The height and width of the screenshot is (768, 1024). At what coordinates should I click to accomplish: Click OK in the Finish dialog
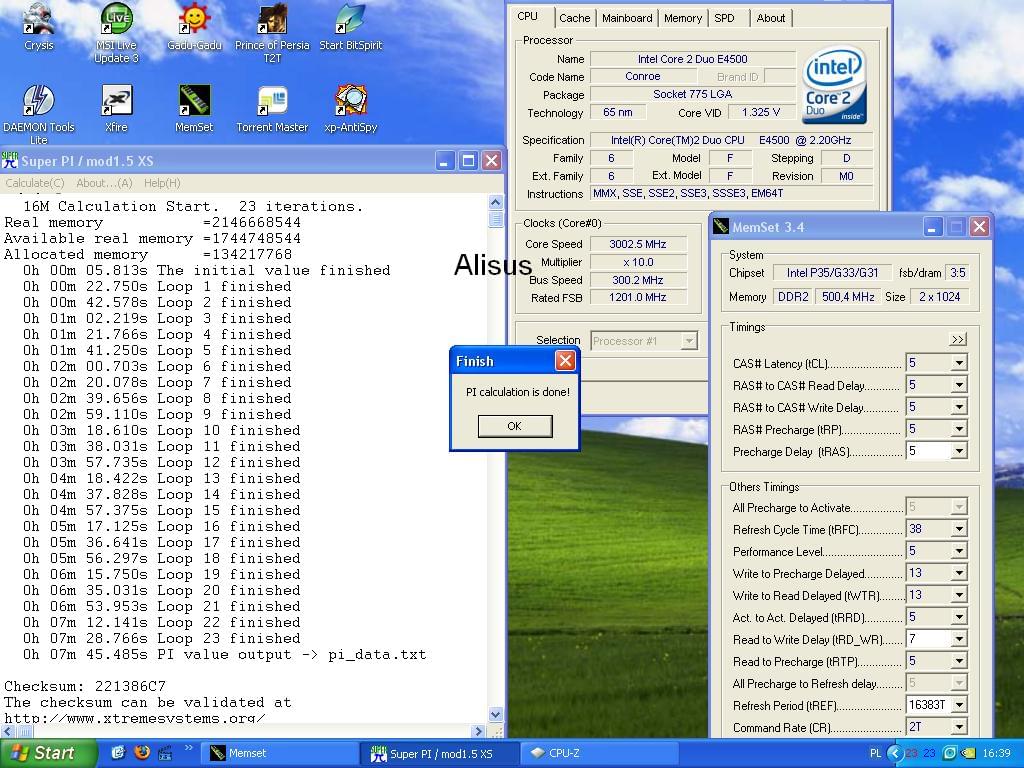[x=515, y=426]
